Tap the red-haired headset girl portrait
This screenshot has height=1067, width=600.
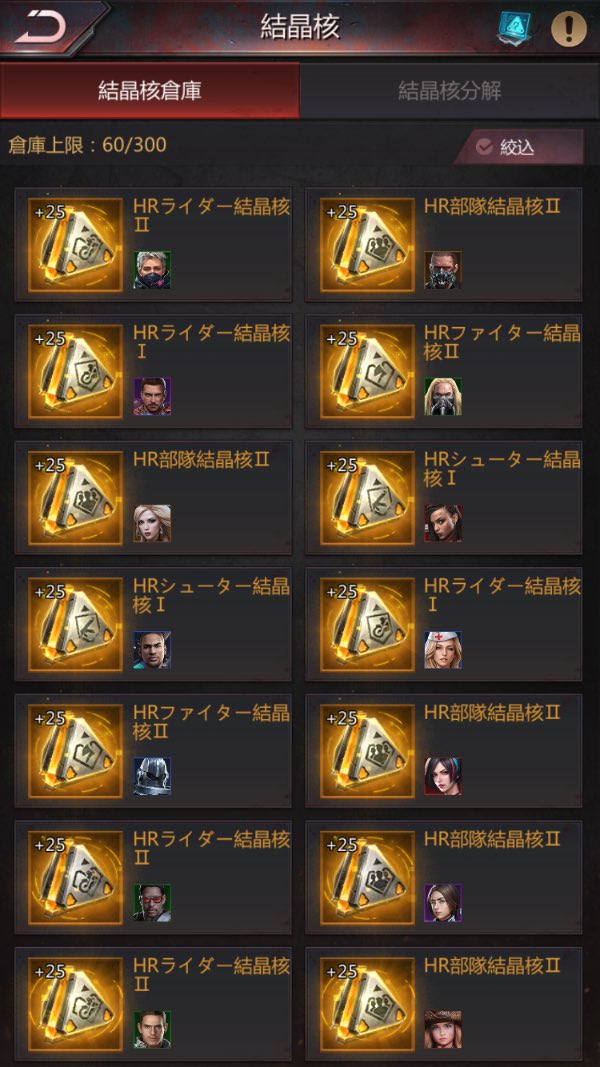click(x=443, y=776)
